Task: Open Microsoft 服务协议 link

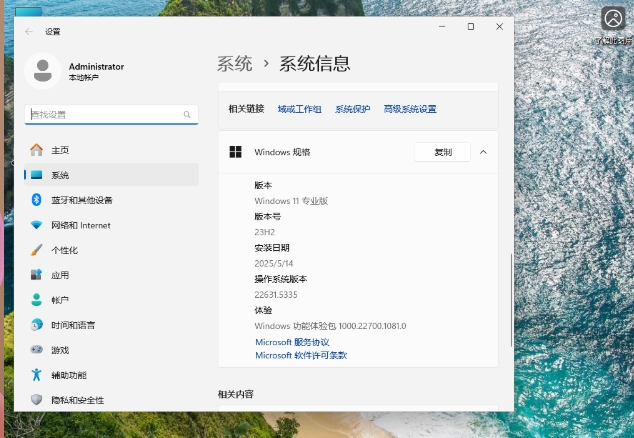Action: 292,342
